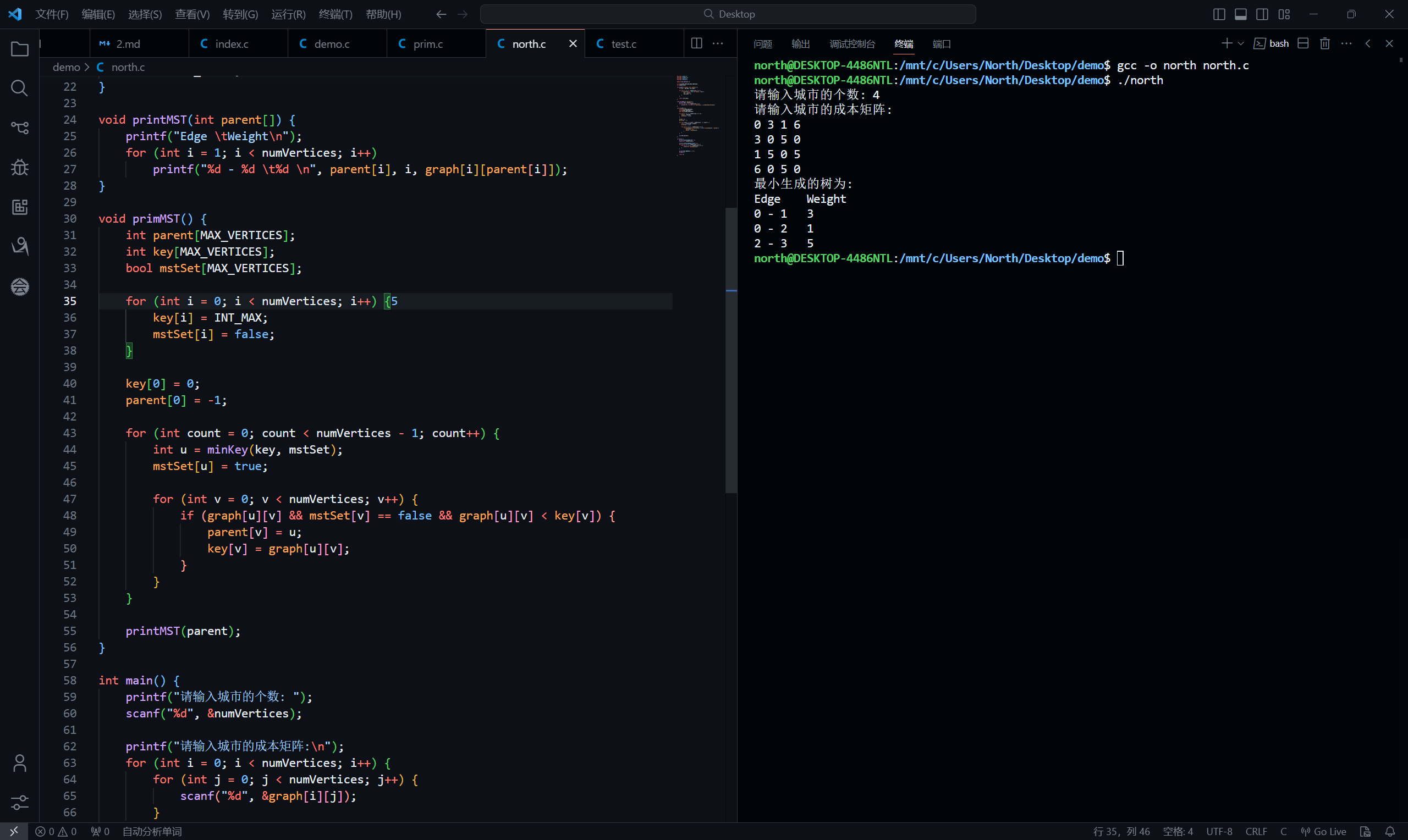Click the Accounts icon in activity bar

pos(19,763)
